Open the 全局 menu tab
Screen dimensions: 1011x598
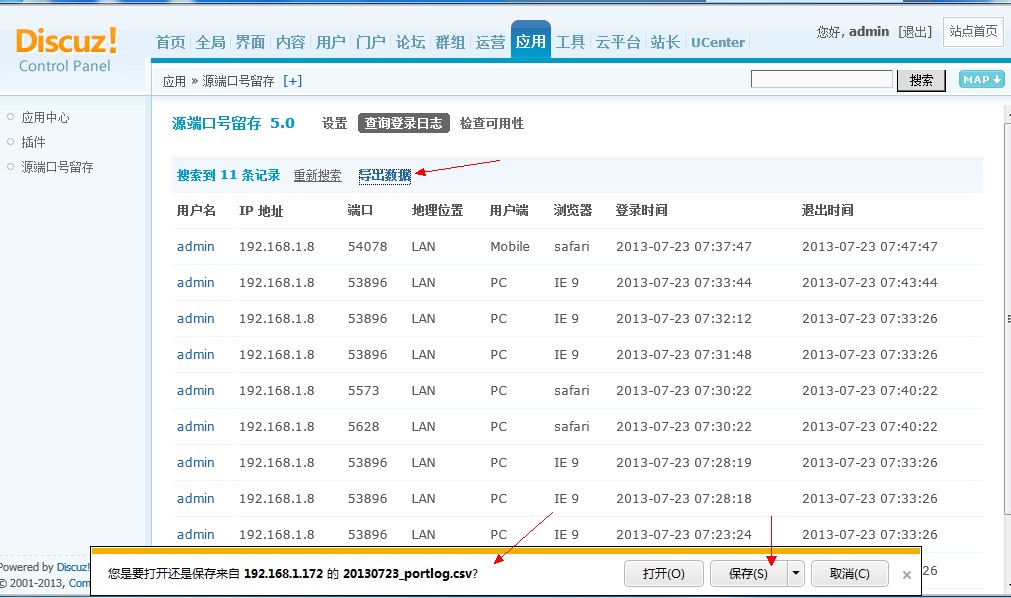pos(211,43)
